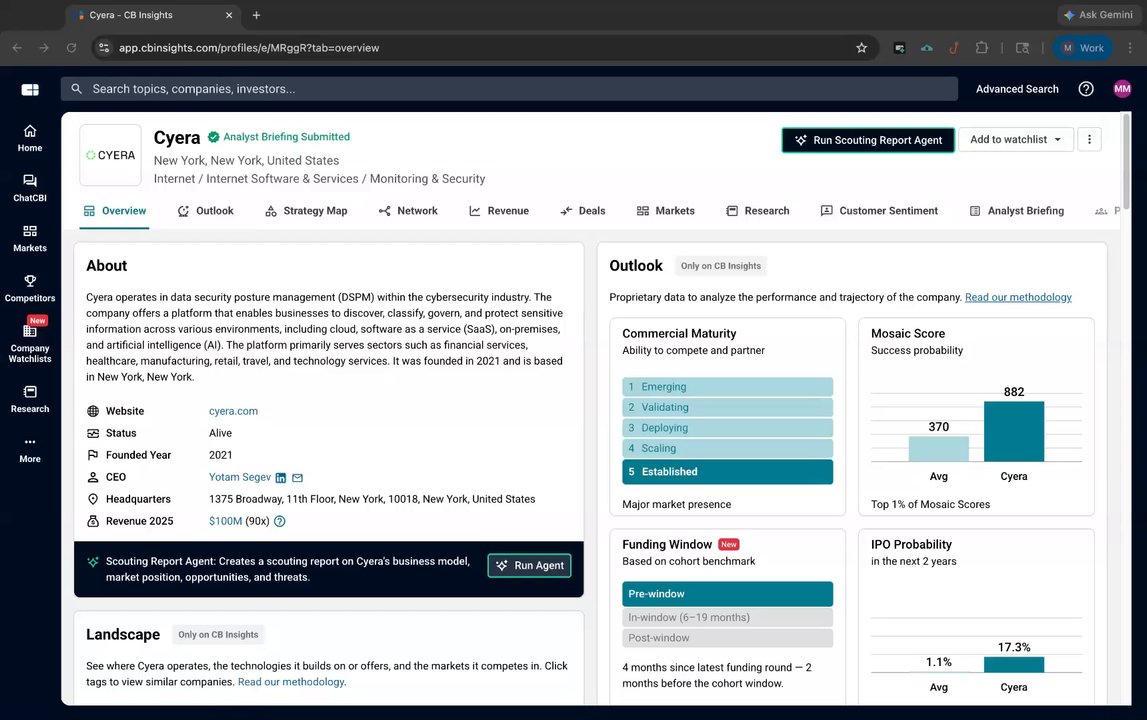
Task: Select the Validating maturity stage
Action: (727, 407)
